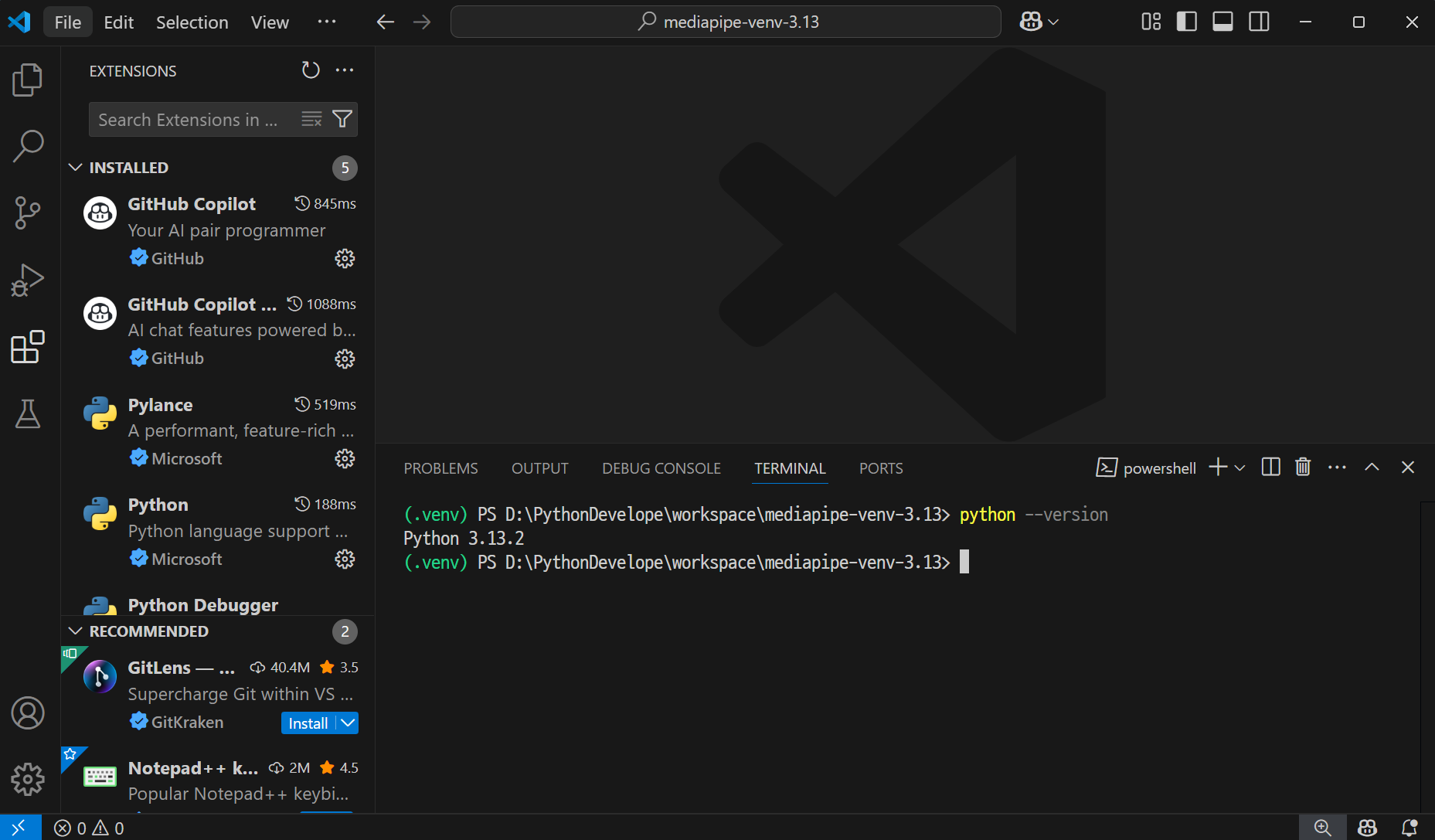The image size is (1435, 840).
Task: Install the GitLens extension
Action: 308,723
